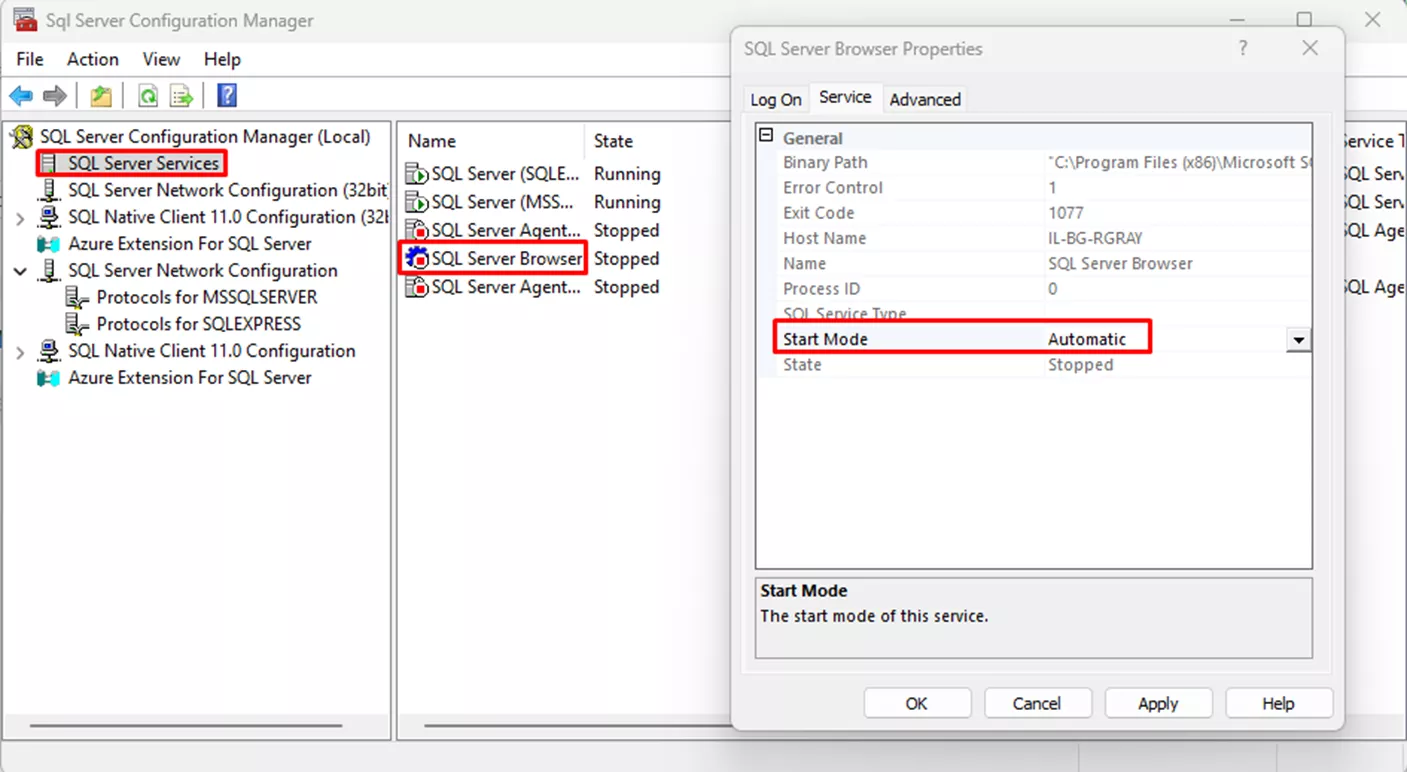The image size is (1407, 772).
Task: Select Protocols for MSSQLSERVER
Action: click(207, 298)
